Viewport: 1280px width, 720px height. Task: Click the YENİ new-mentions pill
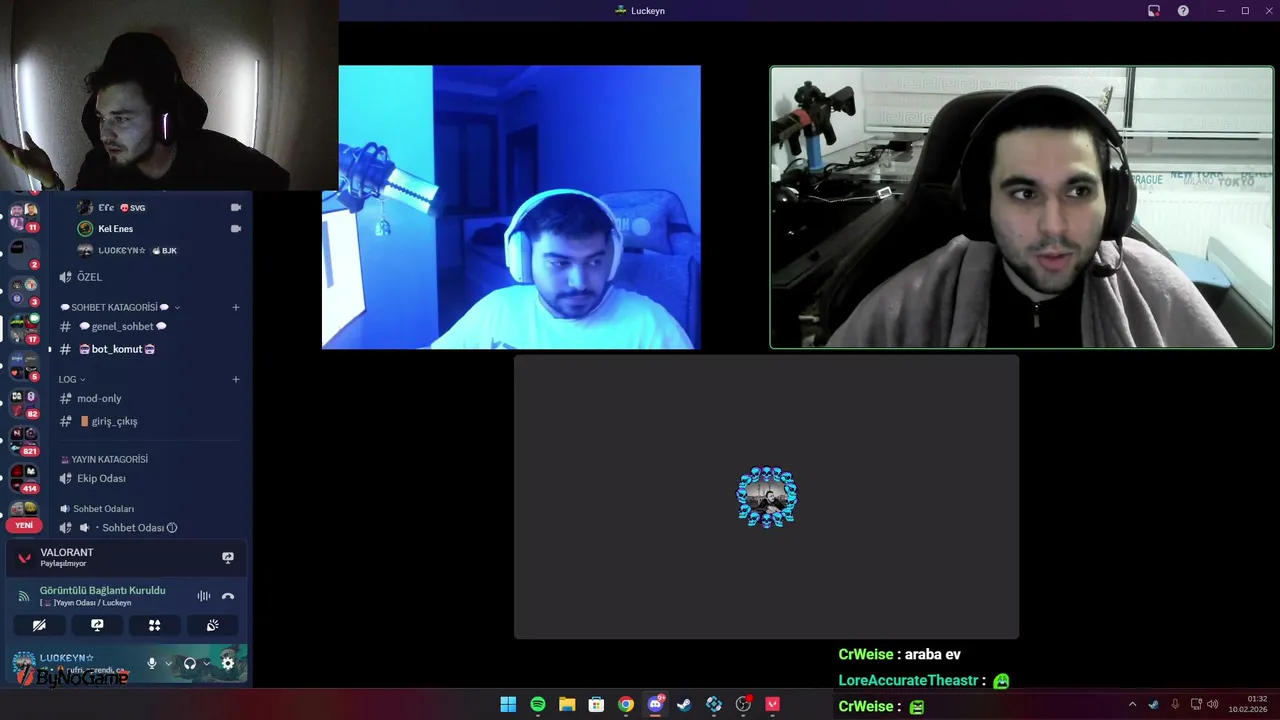pos(24,525)
